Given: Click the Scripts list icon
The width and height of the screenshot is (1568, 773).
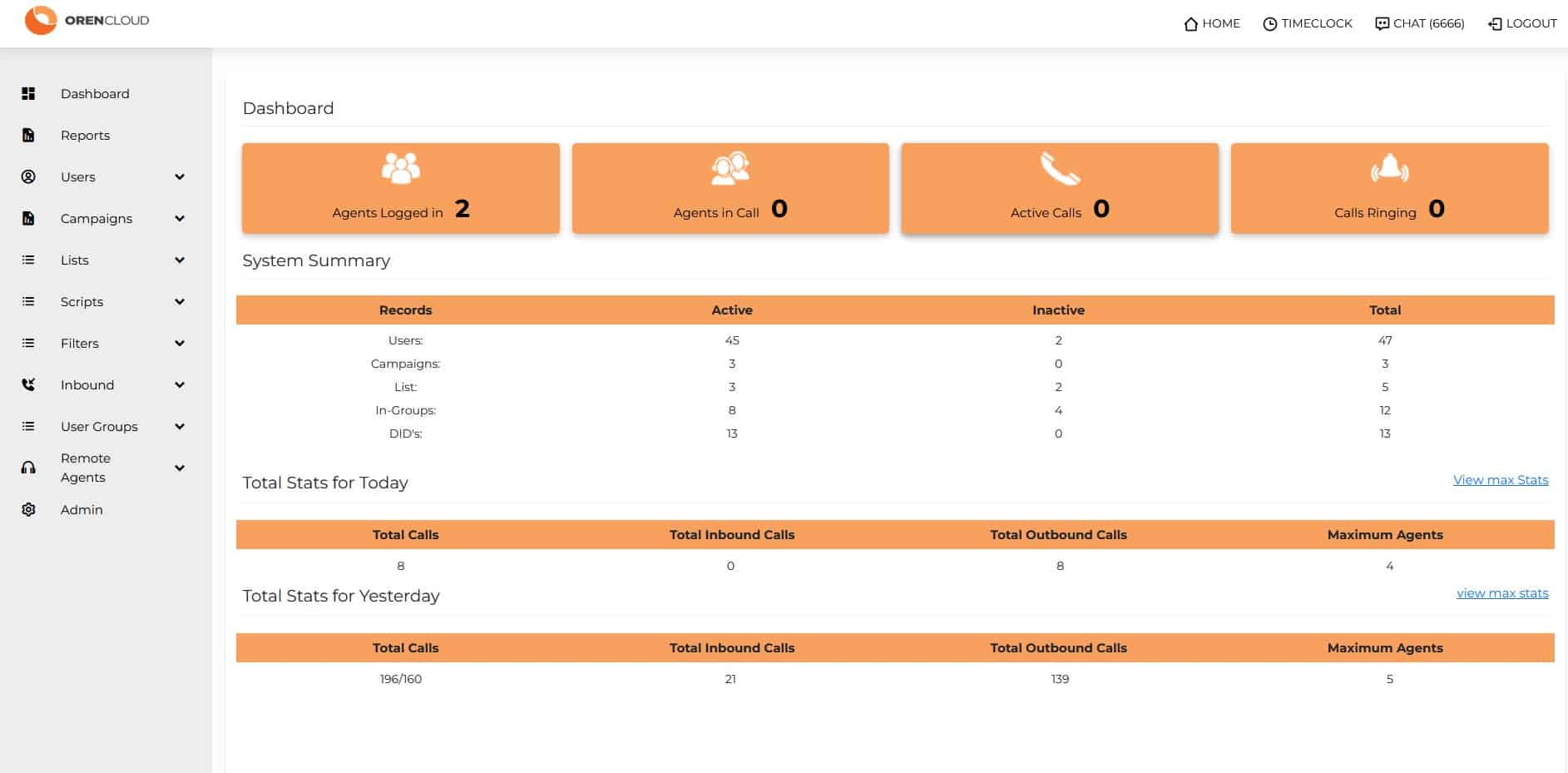Looking at the screenshot, I should (x=28, y=302).
